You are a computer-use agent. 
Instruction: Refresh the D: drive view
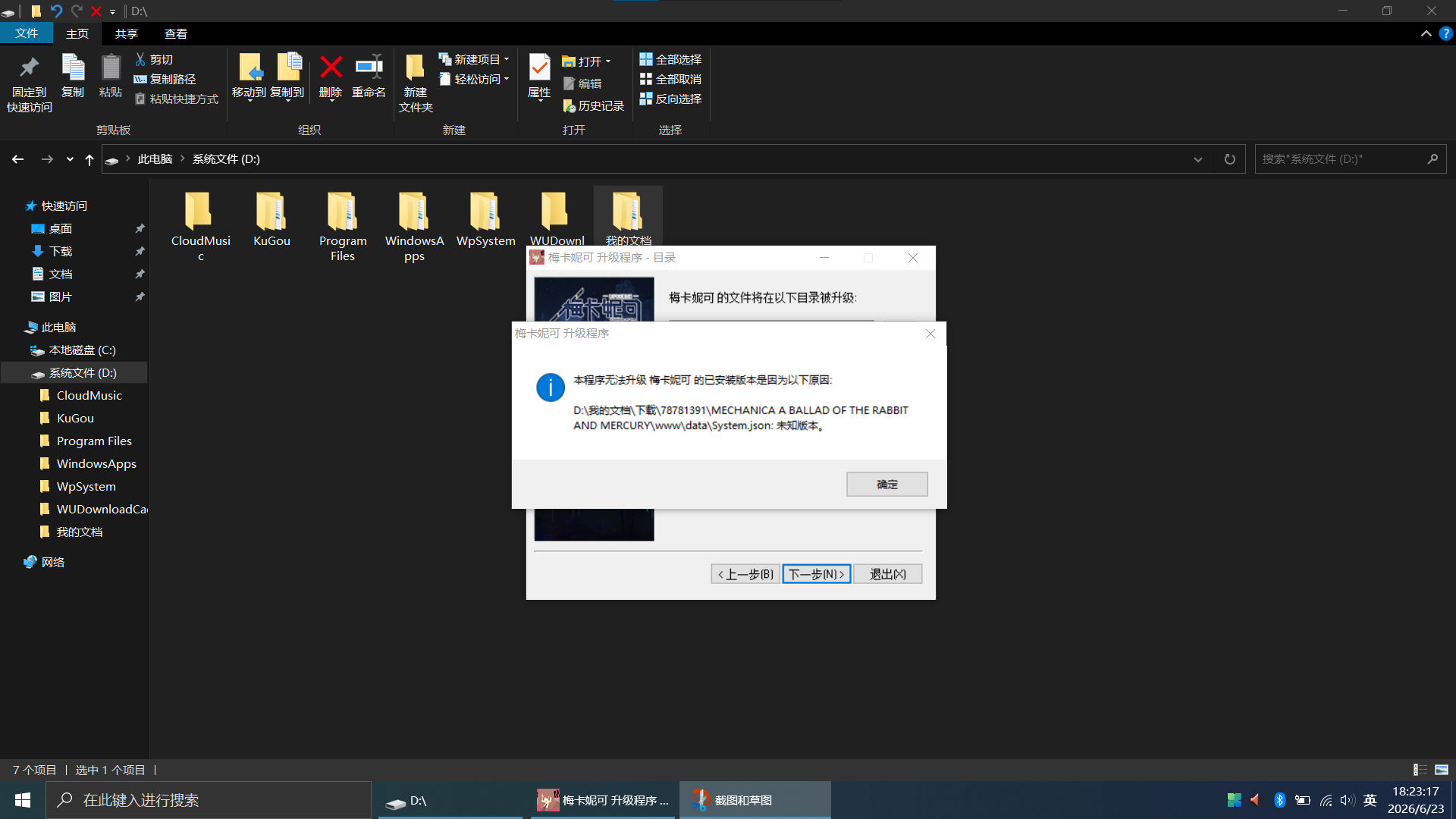click(1229, 159)
